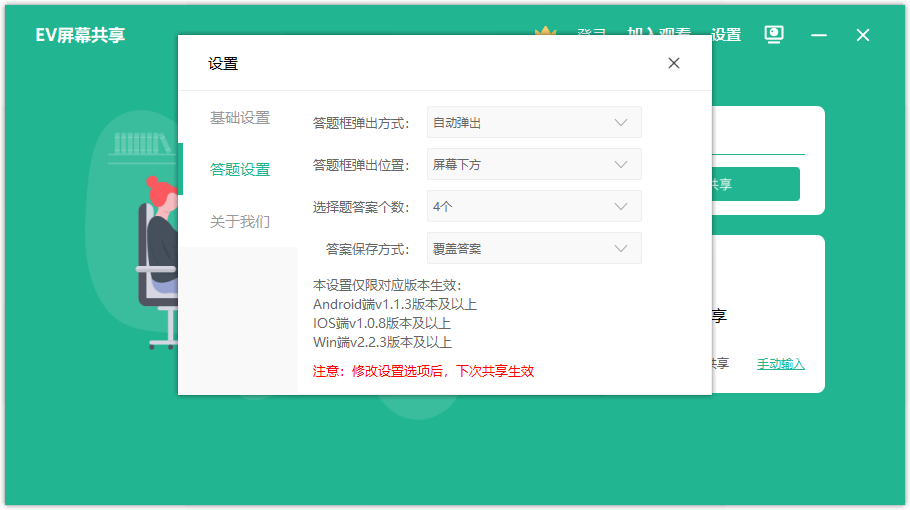Open 答题框弹出位置 dropdown showing 屏幕下方
Viewport: 910px width, 510px height.
[534, 165]
